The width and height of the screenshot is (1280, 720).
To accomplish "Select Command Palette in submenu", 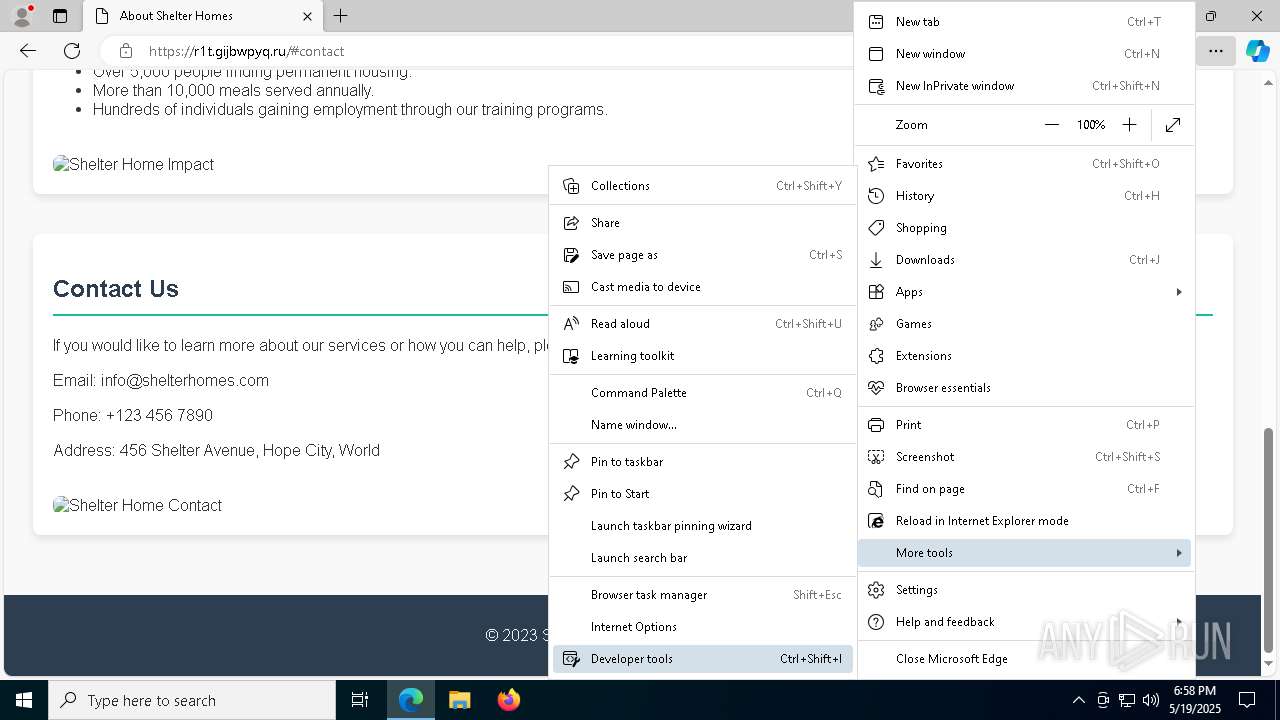I will [x=702, y=393].
